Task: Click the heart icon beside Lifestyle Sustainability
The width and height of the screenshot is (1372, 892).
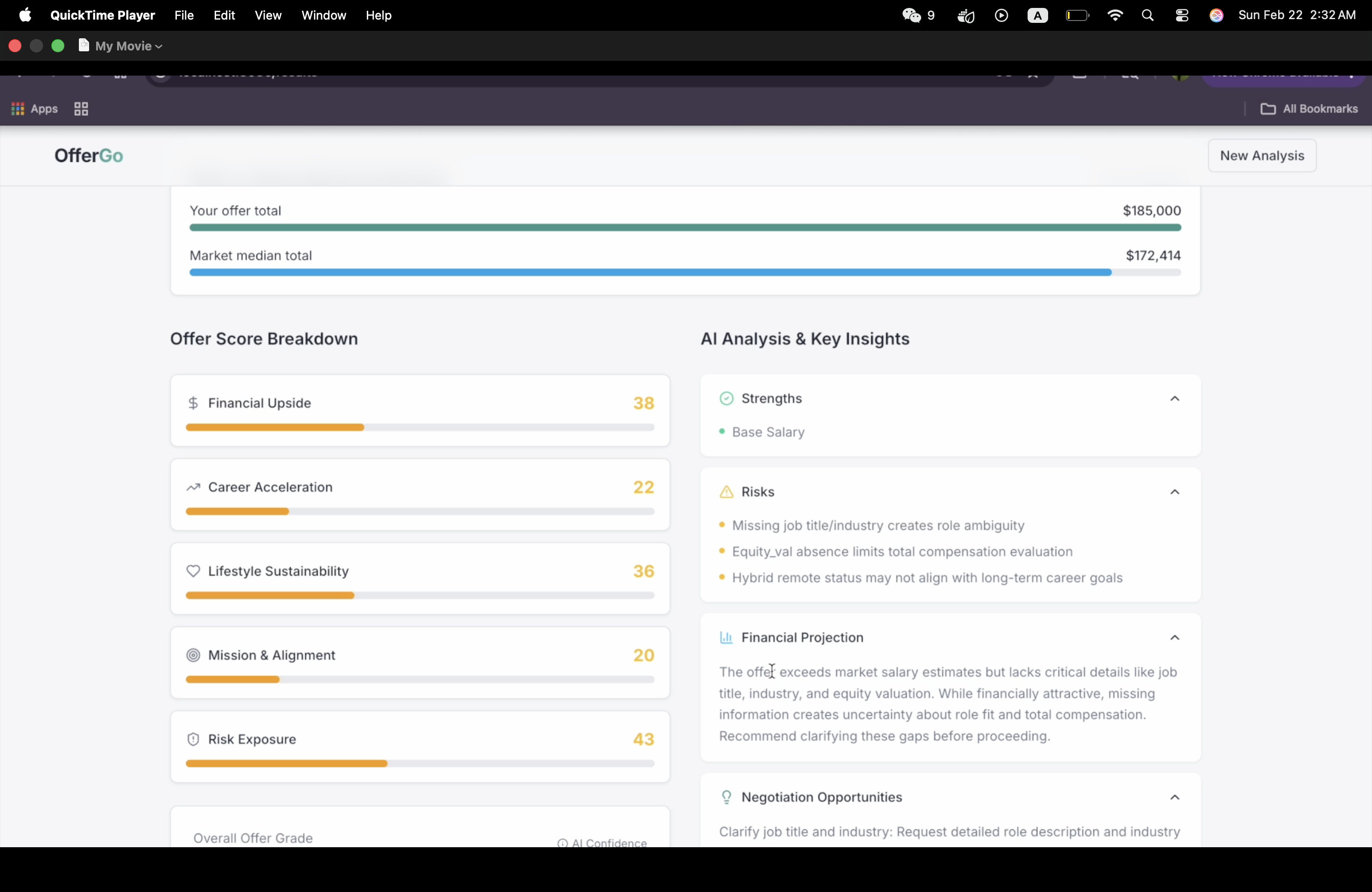Action: [x=194, y=571]
